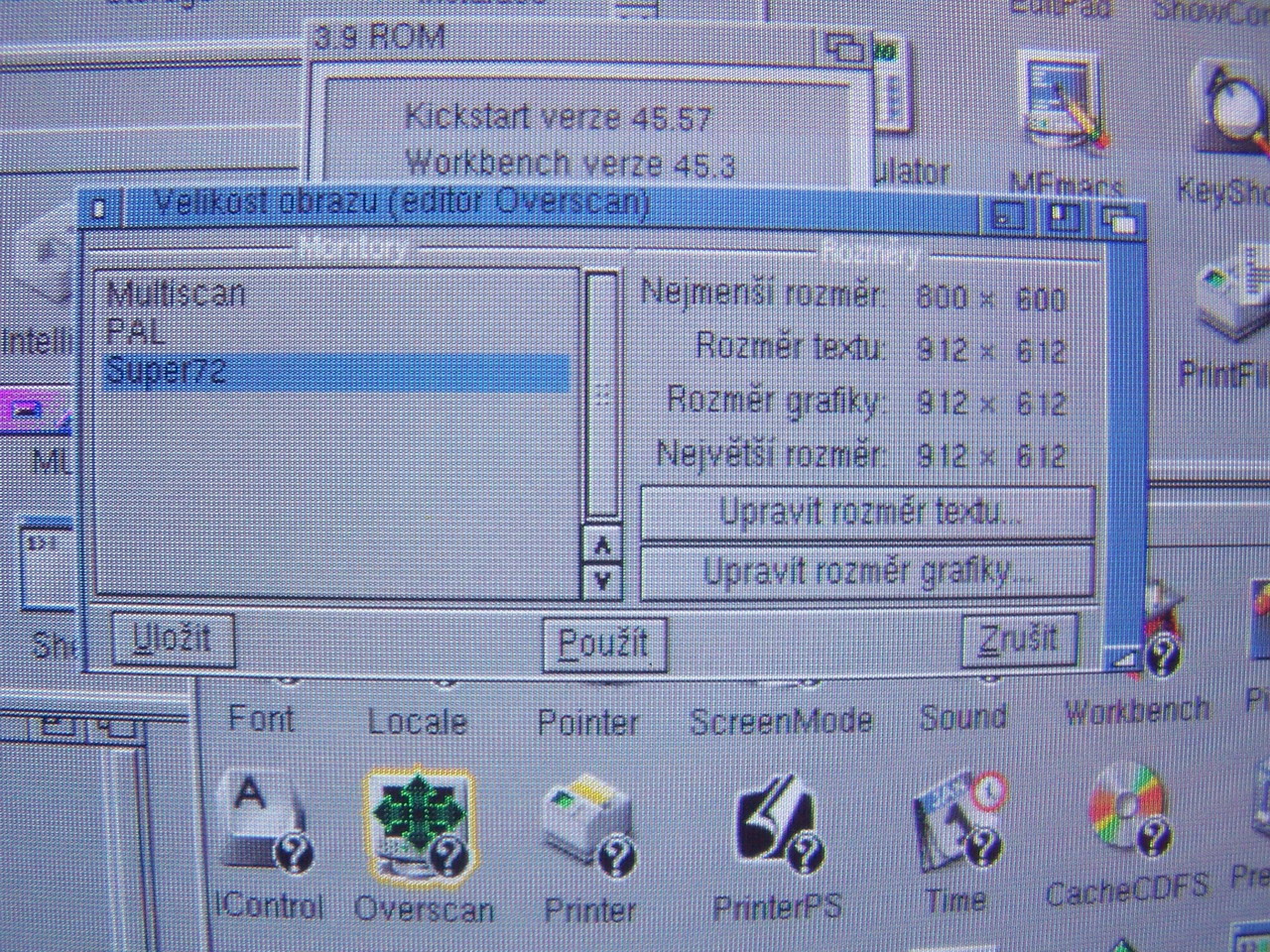Click Upravit rozměr textu button
This screenshot has width=1270, height=952.
(868, 513)
